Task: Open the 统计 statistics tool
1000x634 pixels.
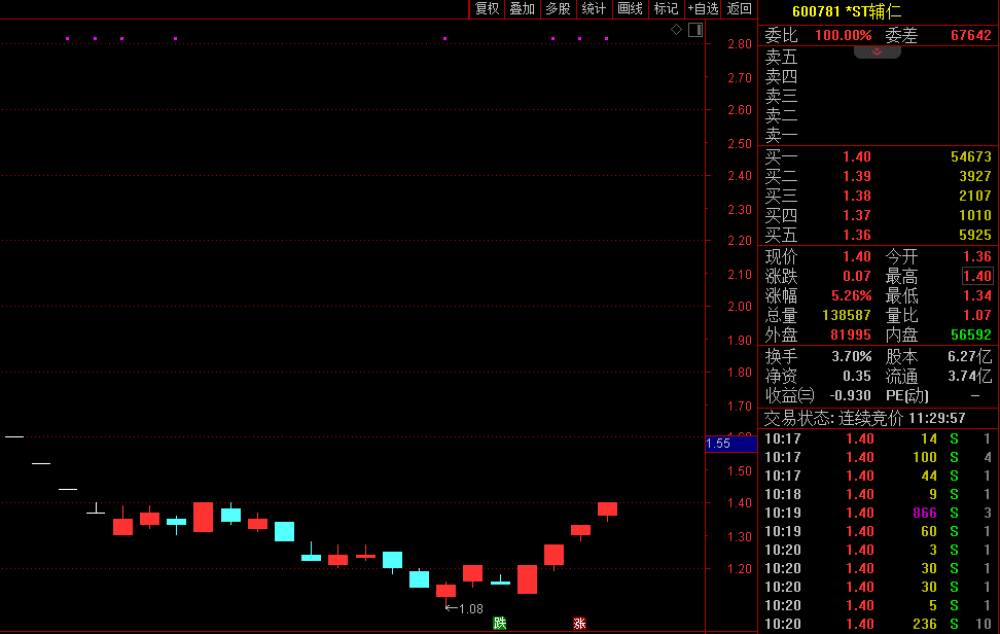Action: [594, 9]
